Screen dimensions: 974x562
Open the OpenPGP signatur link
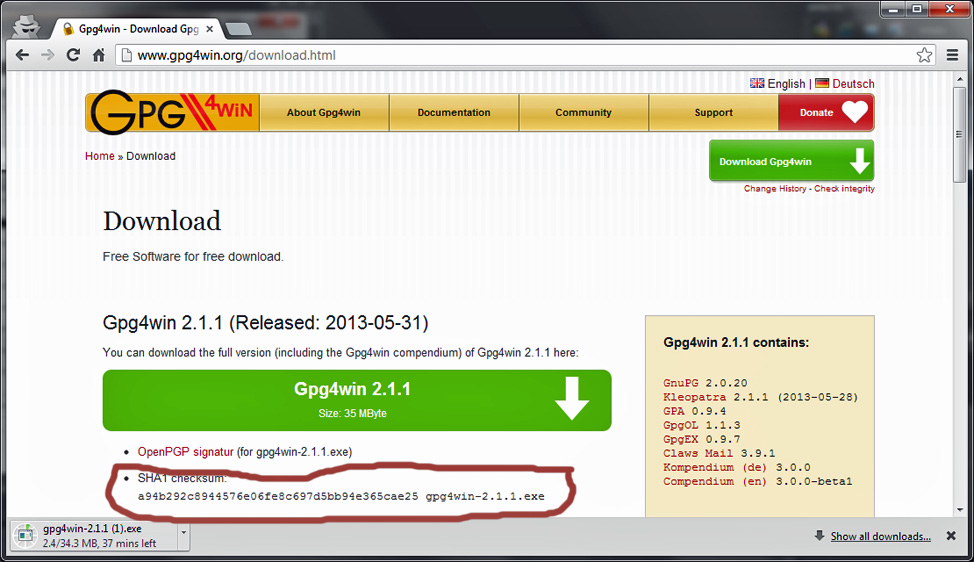(185, 452)
